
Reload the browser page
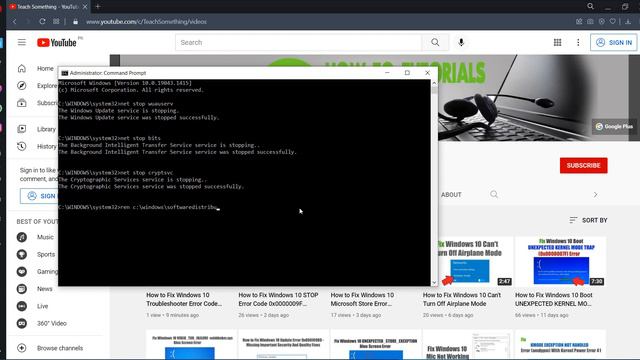(42, 22)
